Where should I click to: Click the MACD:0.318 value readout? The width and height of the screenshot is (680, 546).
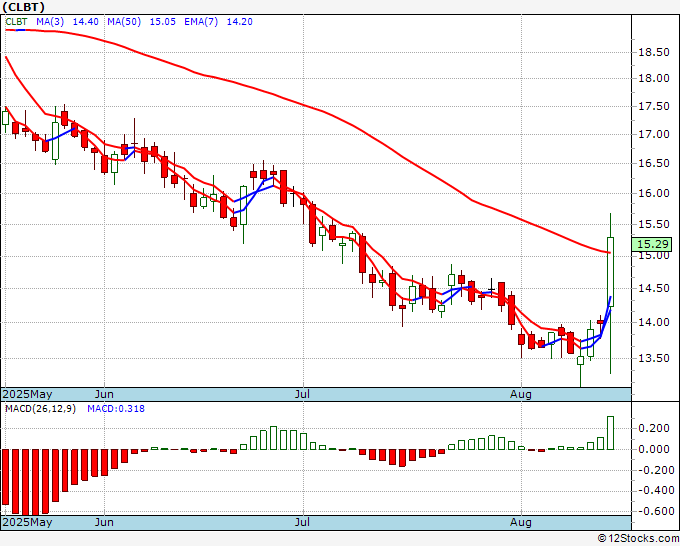point(116,409)
